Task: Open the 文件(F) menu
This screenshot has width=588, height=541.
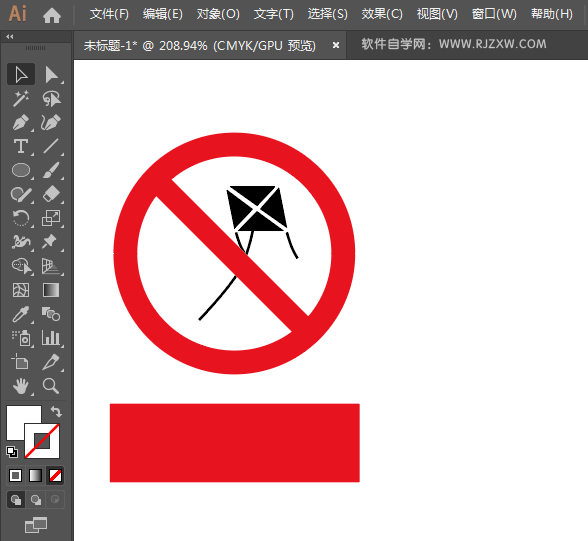Action: [x=109, y=14]
